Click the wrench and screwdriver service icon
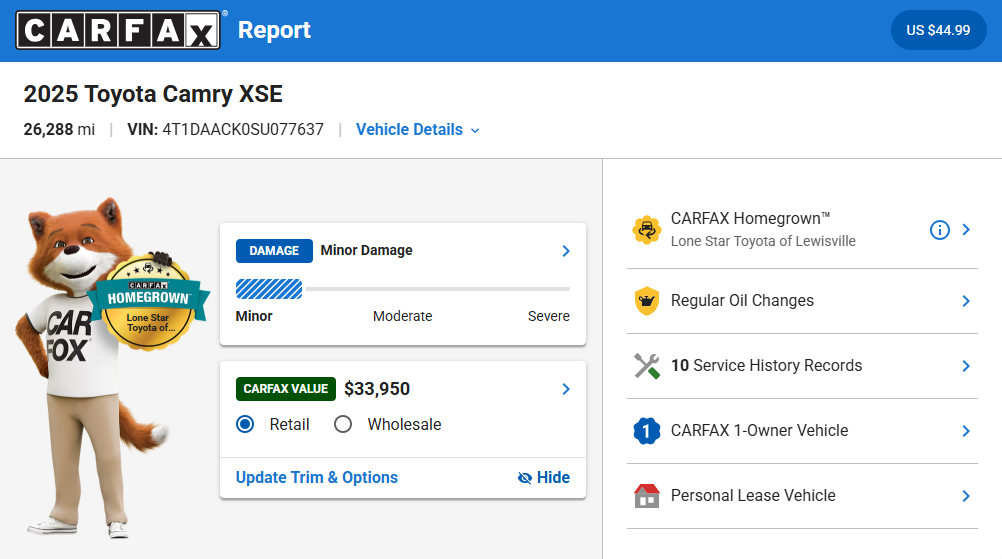Viewport: 1002px width, 559px height. point(647,366)
